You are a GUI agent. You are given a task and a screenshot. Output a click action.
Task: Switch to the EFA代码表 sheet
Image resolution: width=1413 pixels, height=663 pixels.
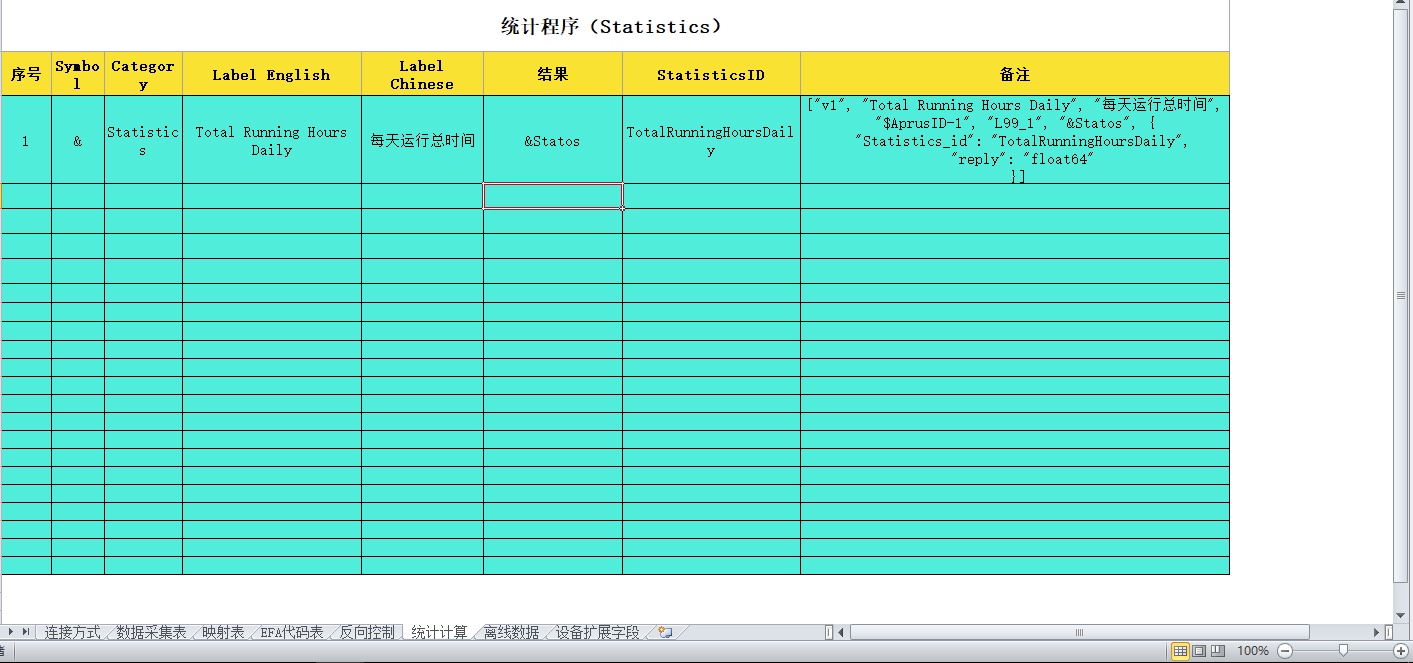pyautogui.click(x=291, y=633)
